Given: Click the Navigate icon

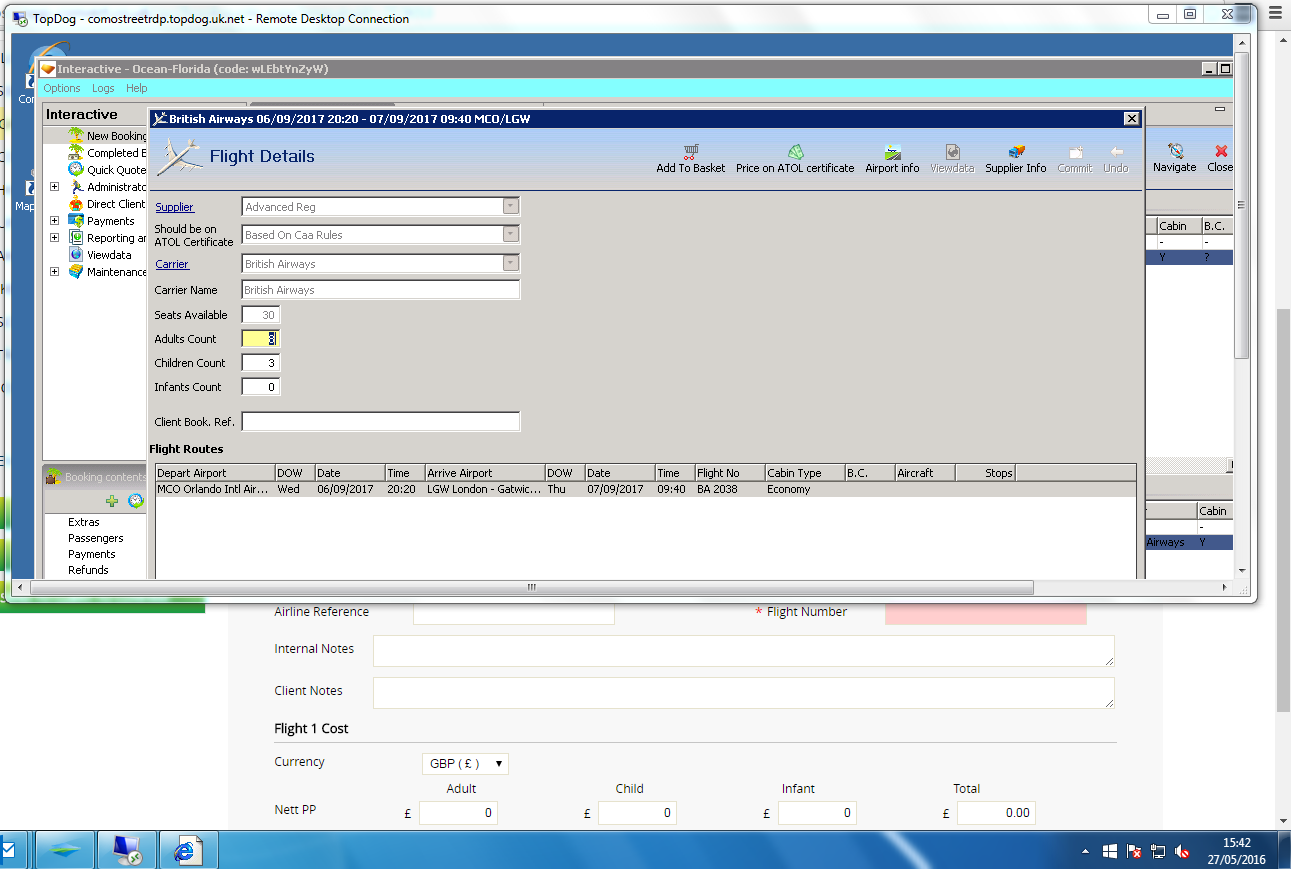Looking at the screenshot, I should pos(1175,151).
